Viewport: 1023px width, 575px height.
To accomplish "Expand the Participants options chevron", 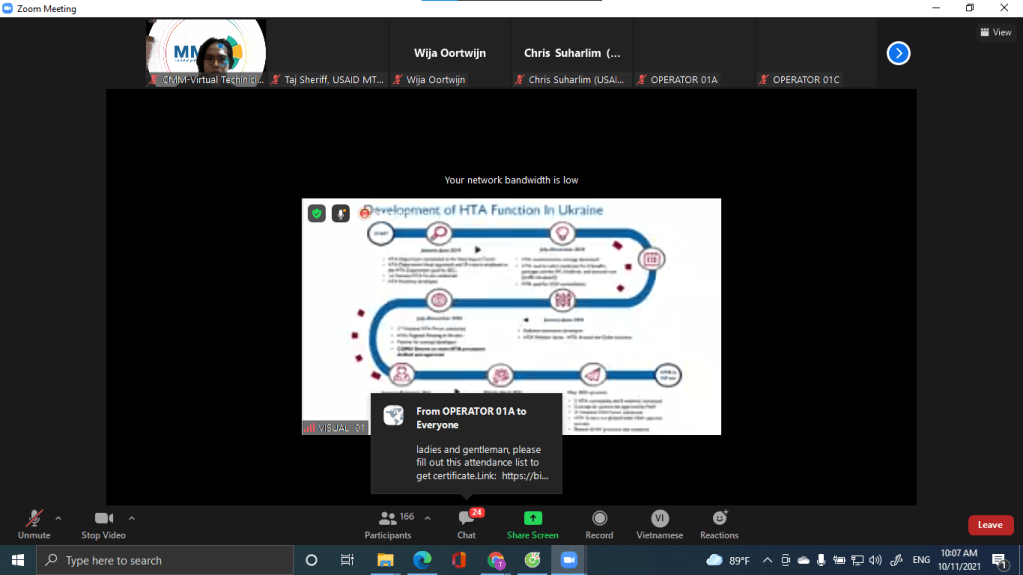I will click(428, 518).
